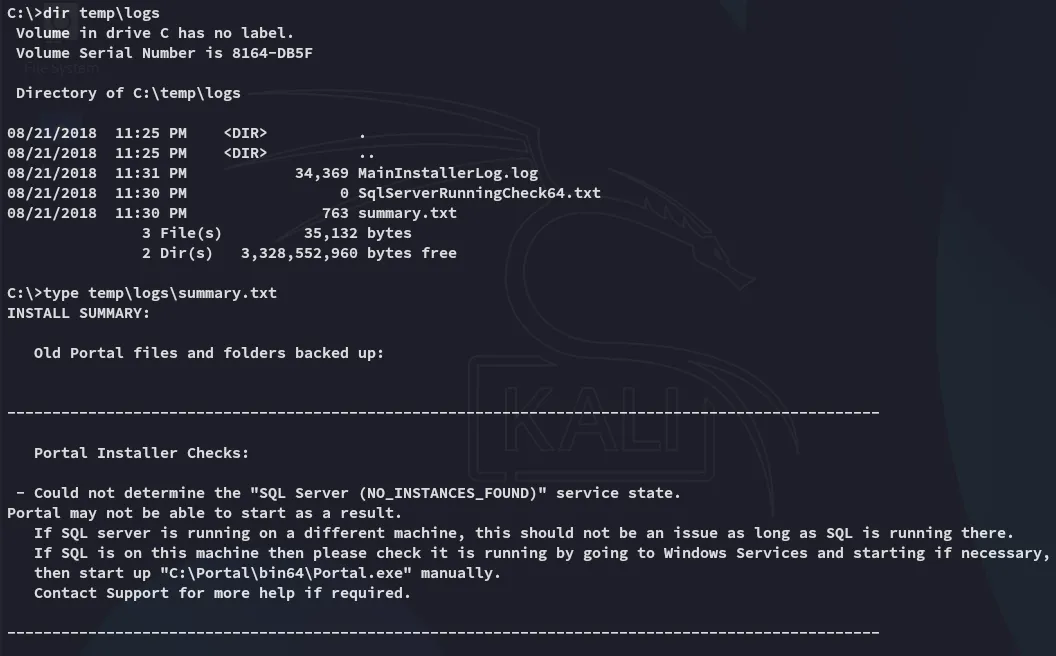
Task: Click the MainInstallerLog.log filename
Action: (x=447, y=173)
